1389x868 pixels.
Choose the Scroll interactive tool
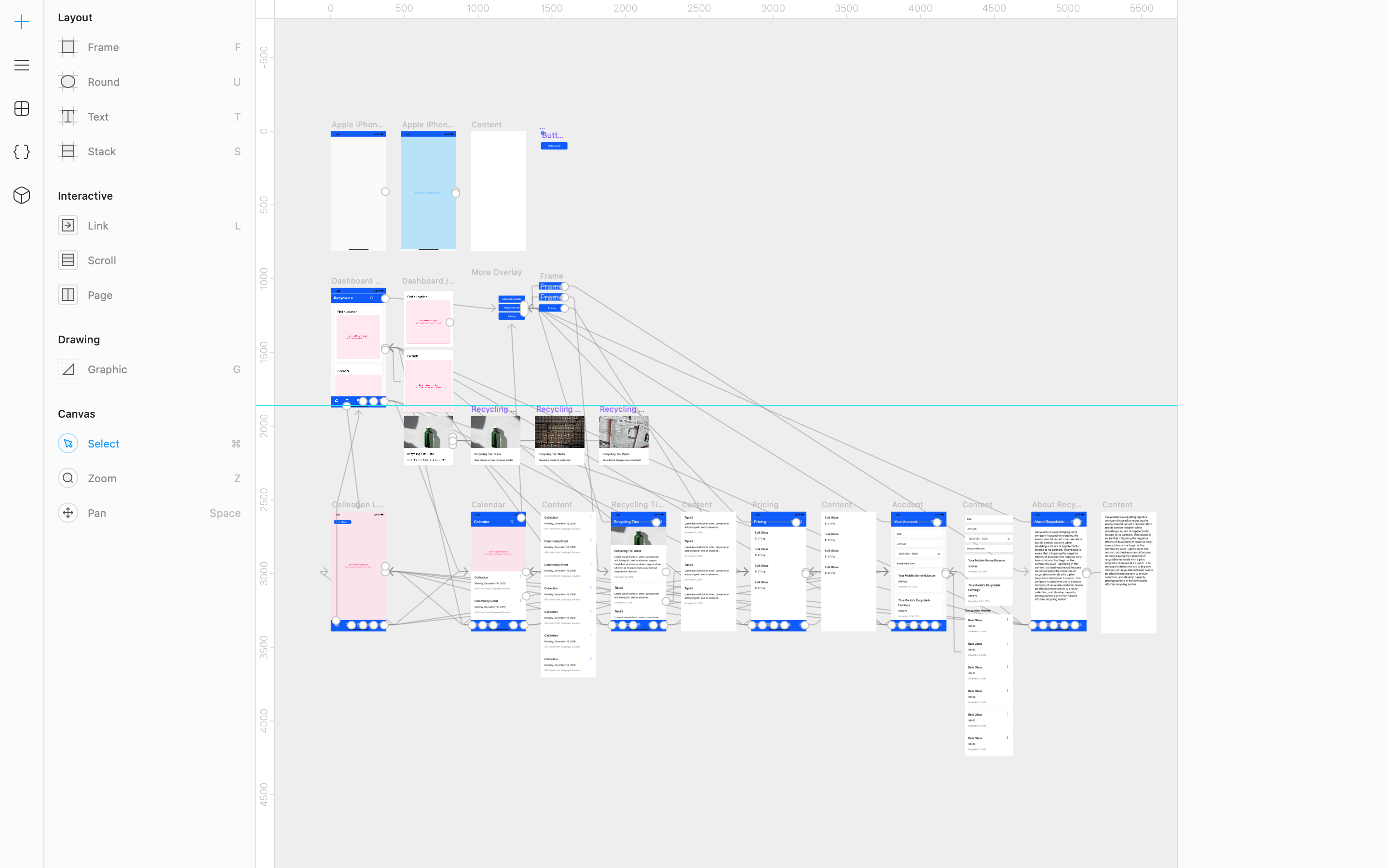point(102,260)
